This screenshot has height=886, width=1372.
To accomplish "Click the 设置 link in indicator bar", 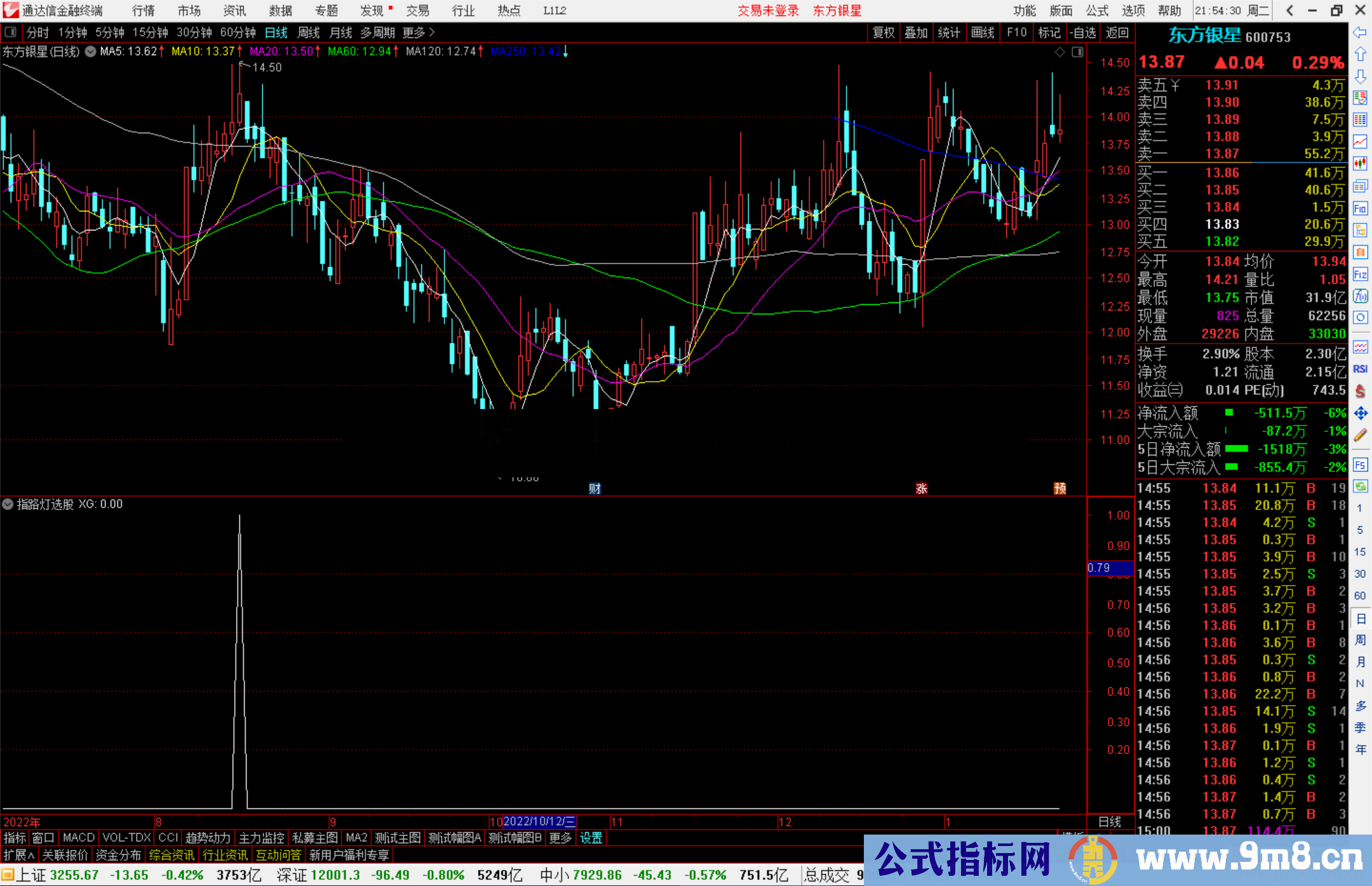I will tap(591, 838).
